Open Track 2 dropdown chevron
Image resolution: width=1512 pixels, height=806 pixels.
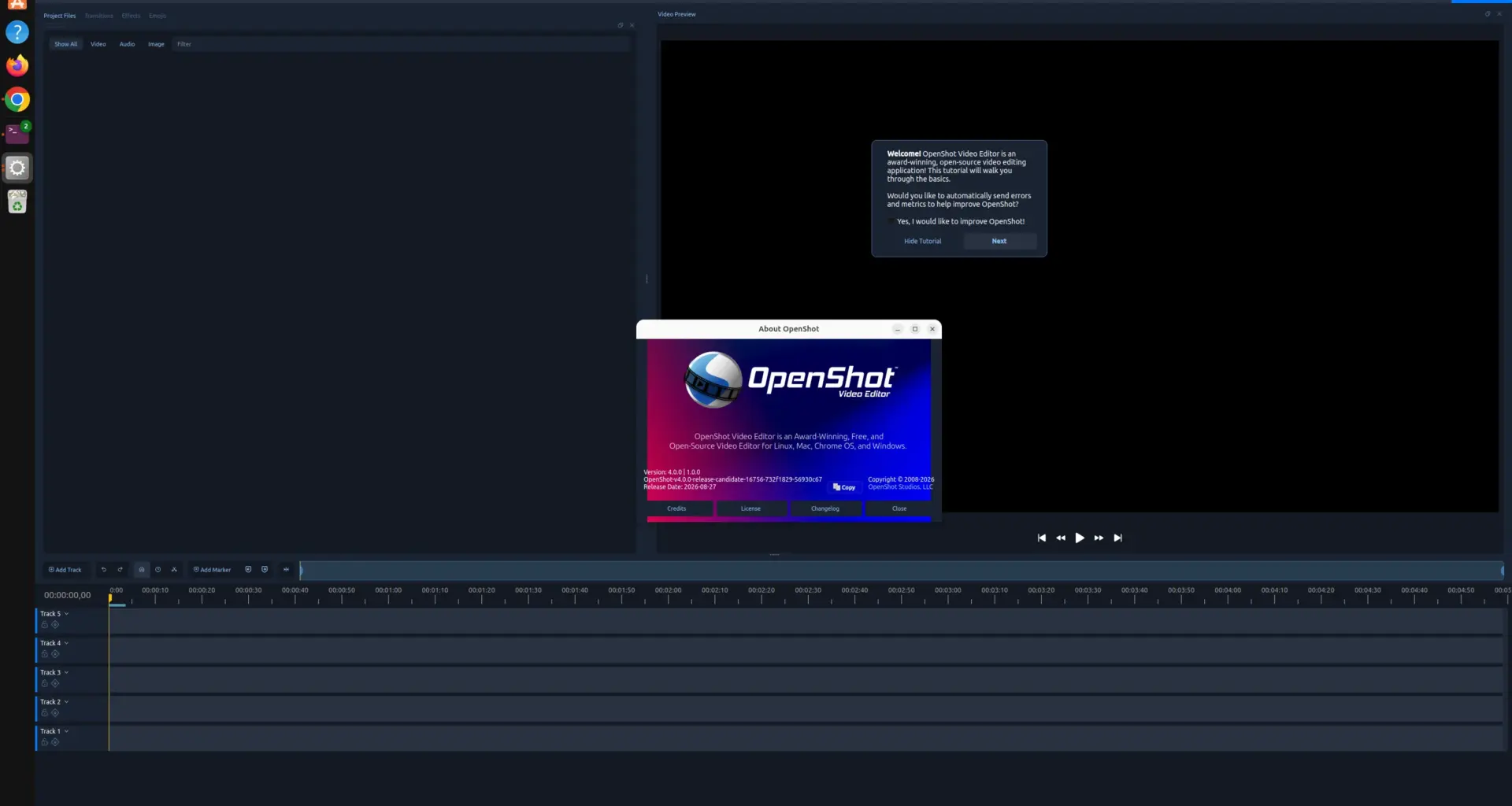(x=66, y=702)
